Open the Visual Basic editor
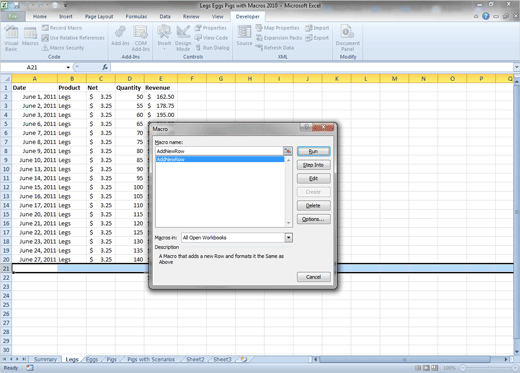520x373 pixels. [x=11, y=39]
